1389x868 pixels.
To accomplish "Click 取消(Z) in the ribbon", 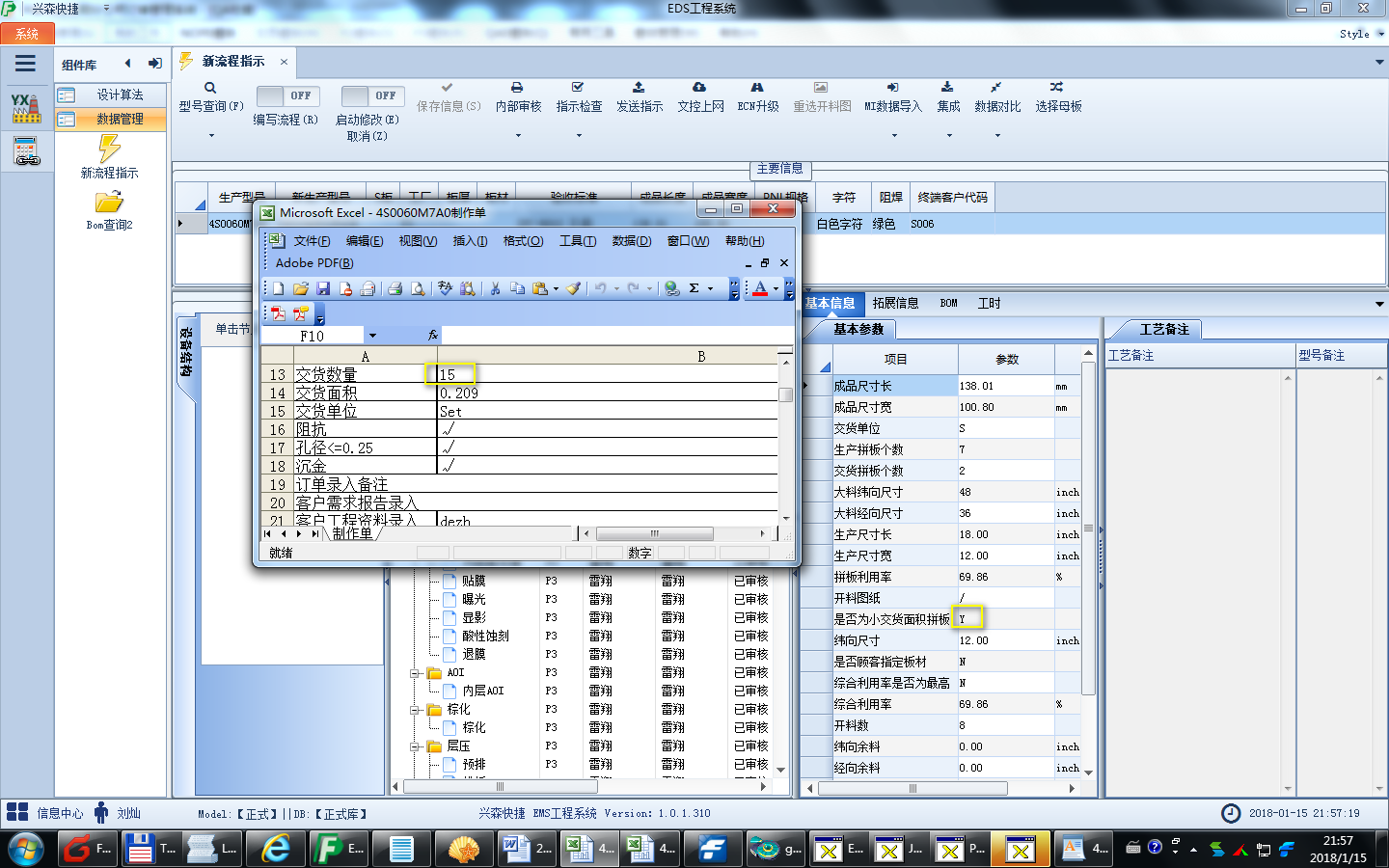I will point(367,136).
